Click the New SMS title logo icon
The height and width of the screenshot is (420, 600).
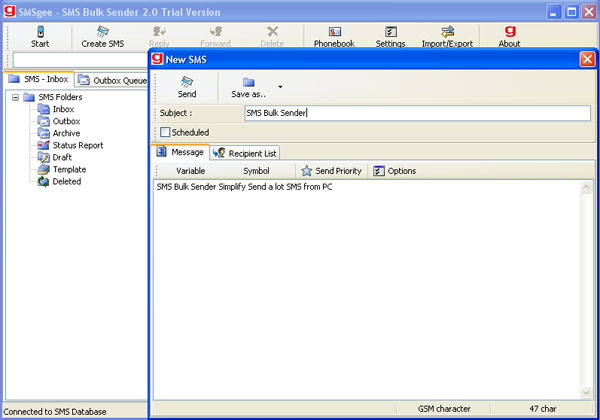(x=157, y=59)
